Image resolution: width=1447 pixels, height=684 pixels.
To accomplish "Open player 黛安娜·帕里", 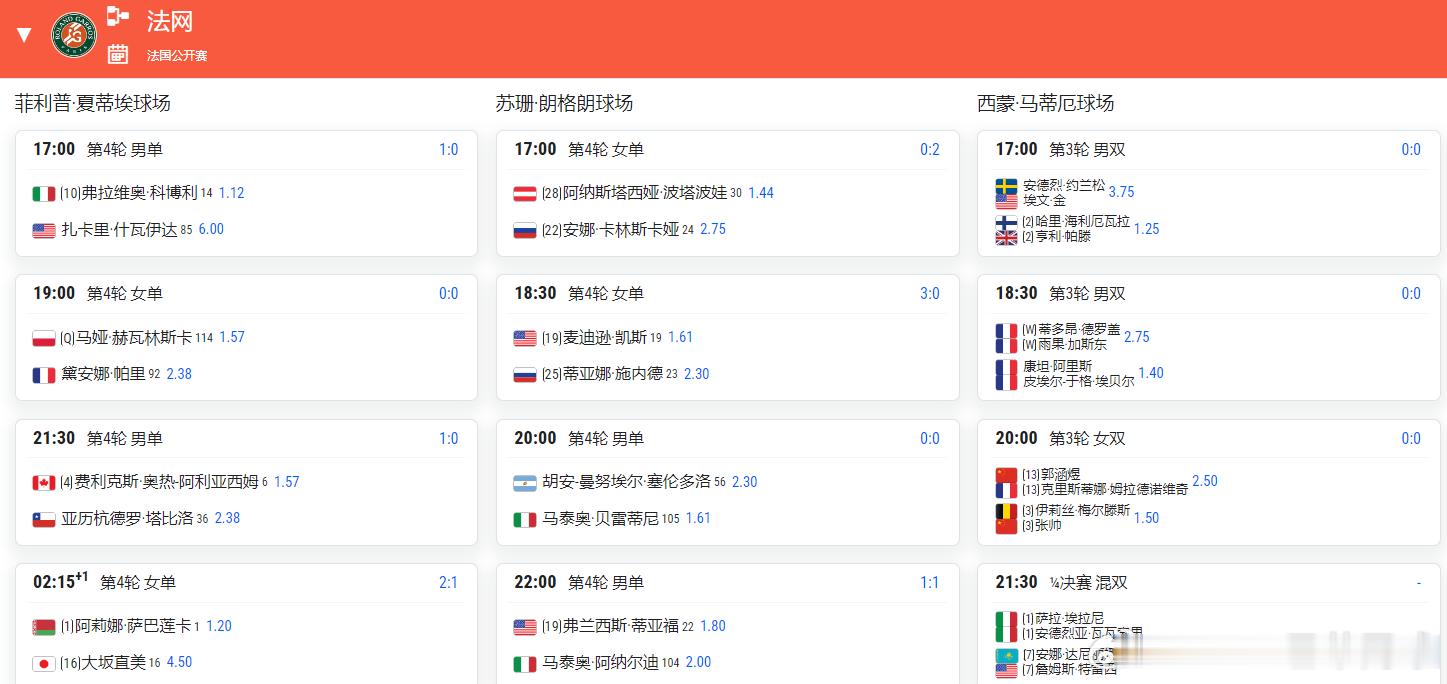I will coord(103,374).
